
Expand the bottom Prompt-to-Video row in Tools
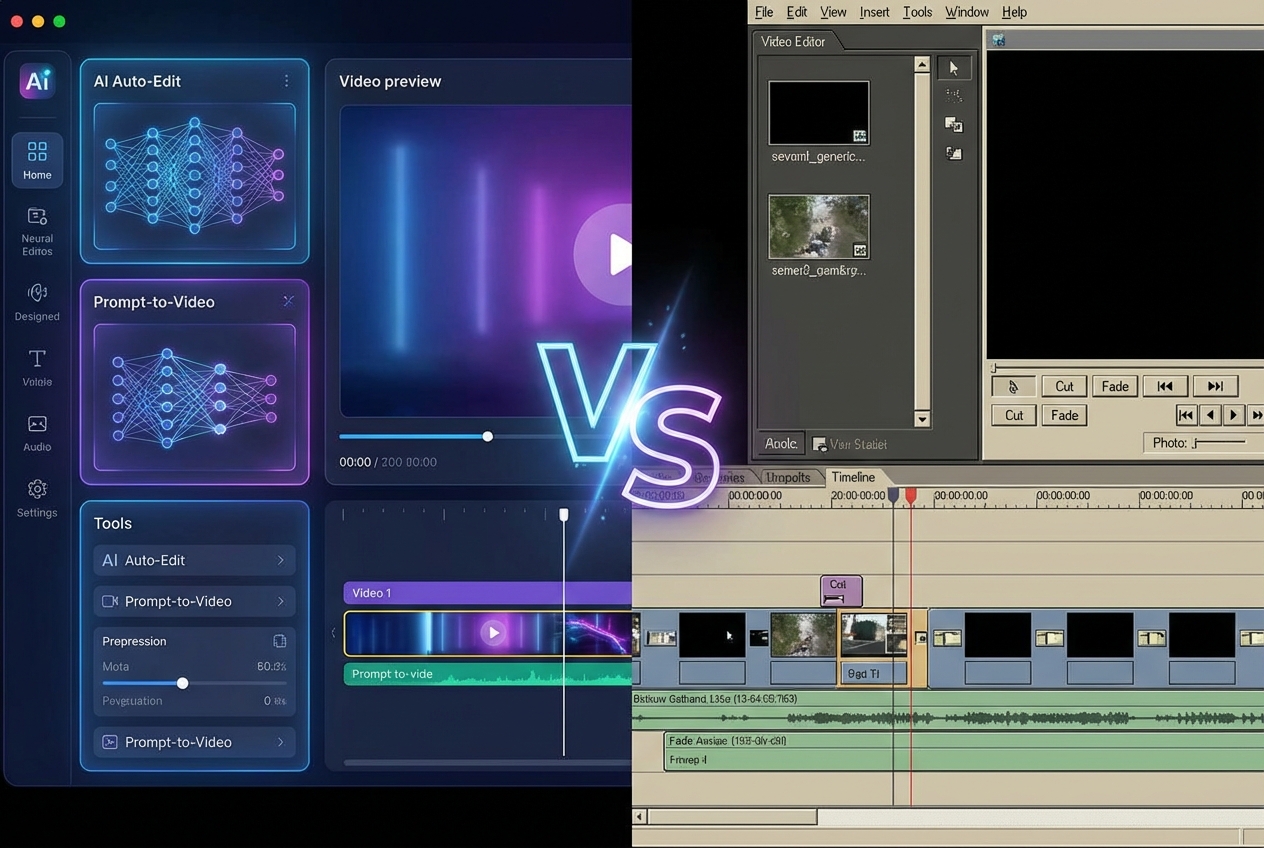pyautogui.click(x=194, y=742)
